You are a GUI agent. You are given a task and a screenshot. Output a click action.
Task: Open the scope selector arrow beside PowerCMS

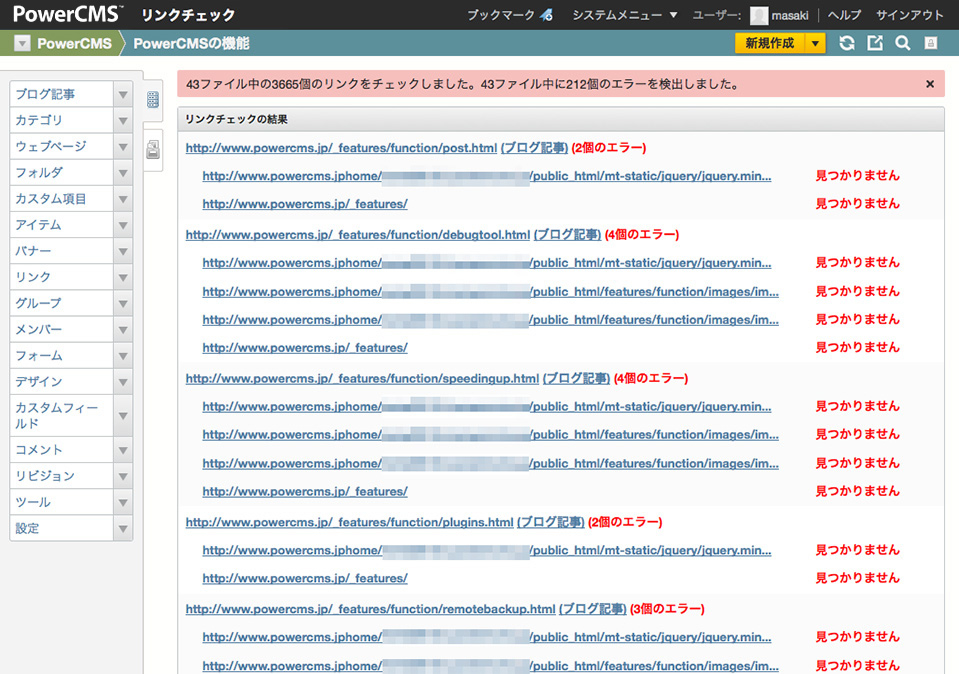tap(22, 43)
